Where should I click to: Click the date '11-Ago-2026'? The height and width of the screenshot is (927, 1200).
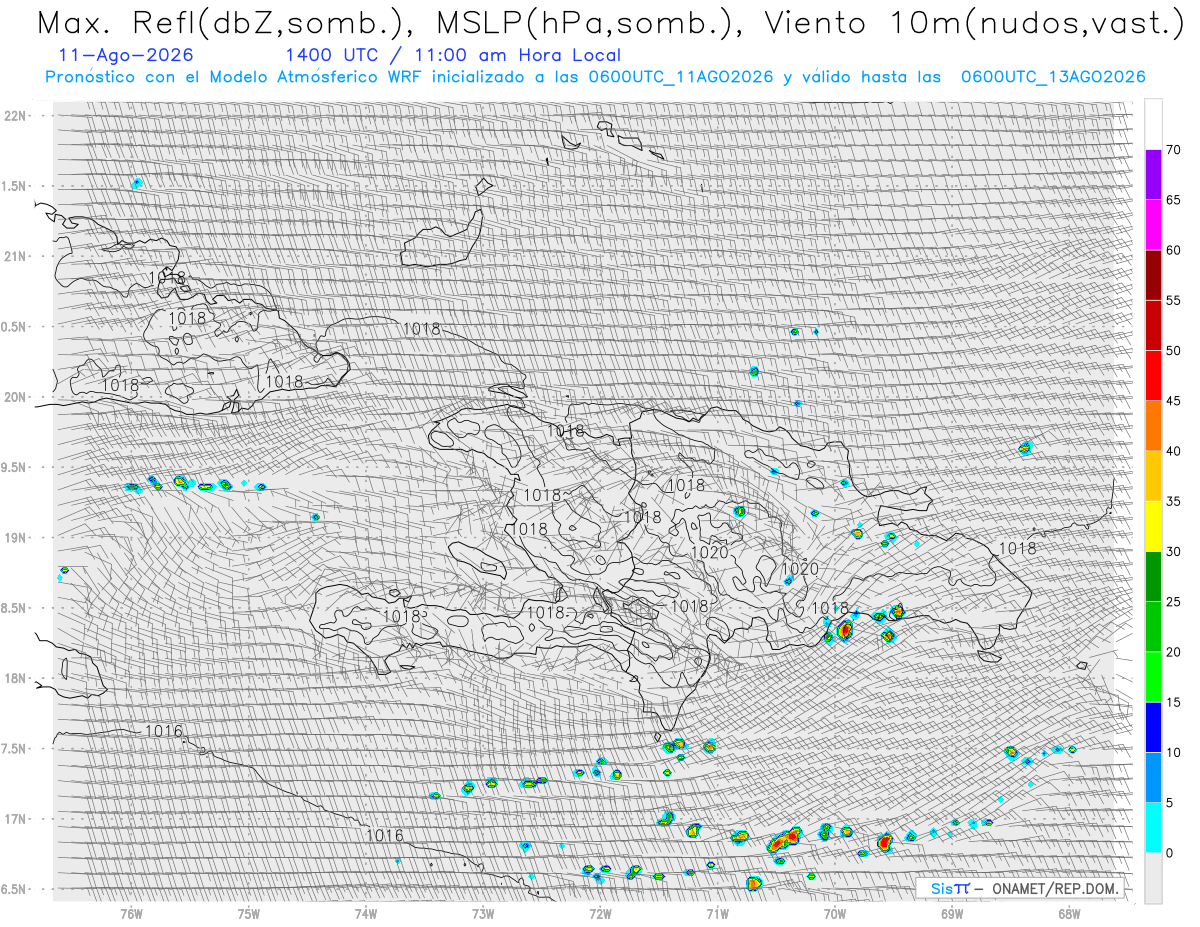[x=126, y=55]
